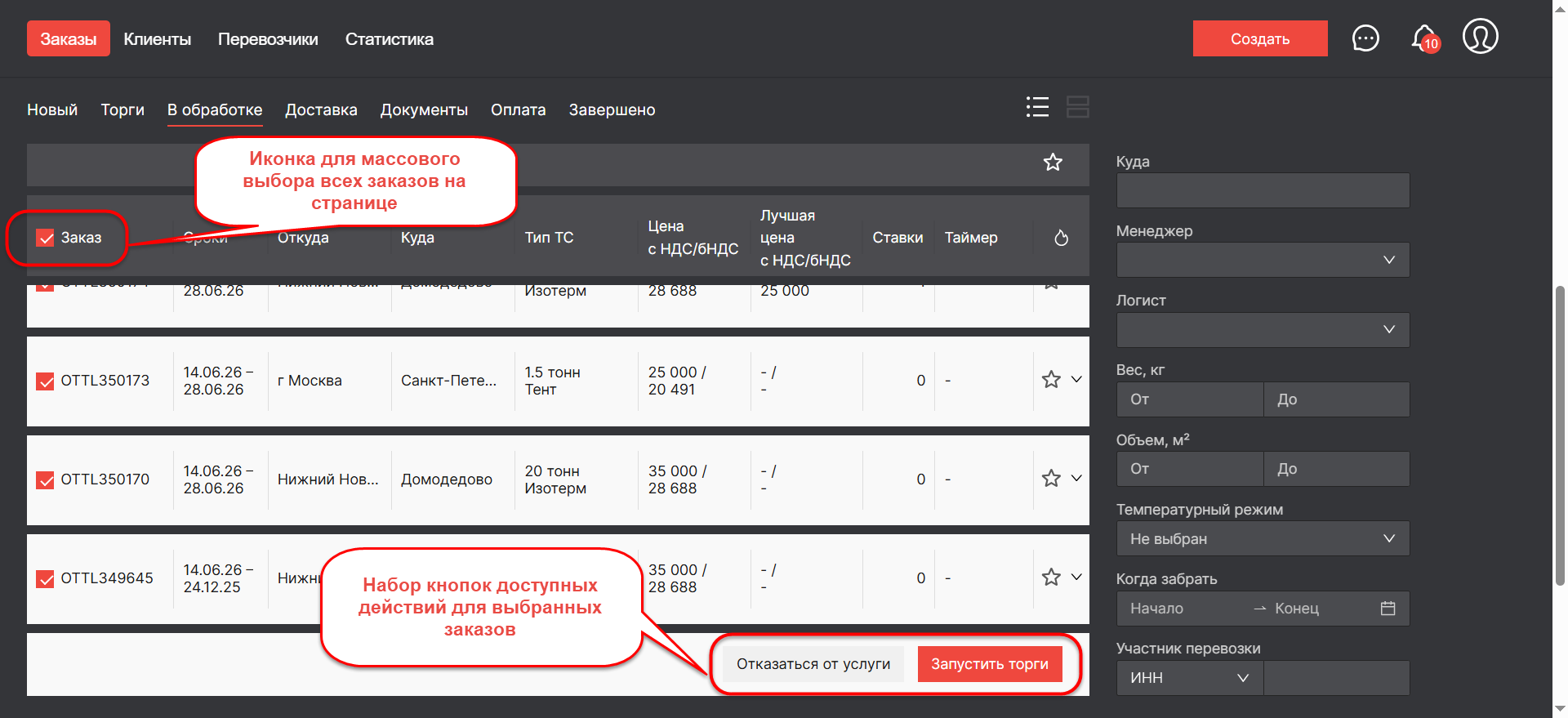Click the flame icon column header
This screenshot has height=718, width=1568.
tap(1061, 238)
